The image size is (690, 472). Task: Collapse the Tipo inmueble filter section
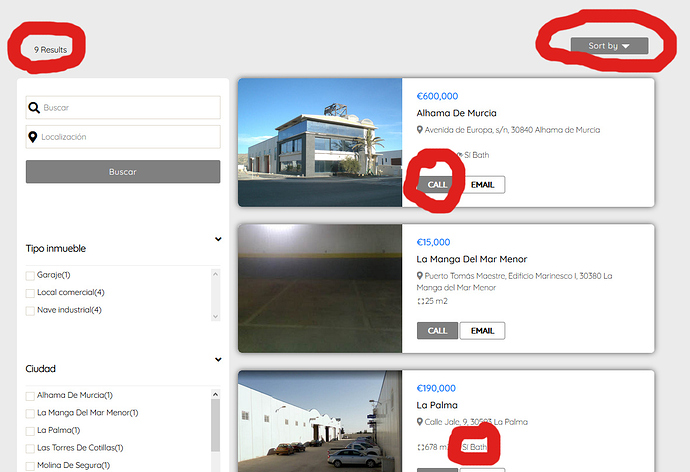[218, 239]
